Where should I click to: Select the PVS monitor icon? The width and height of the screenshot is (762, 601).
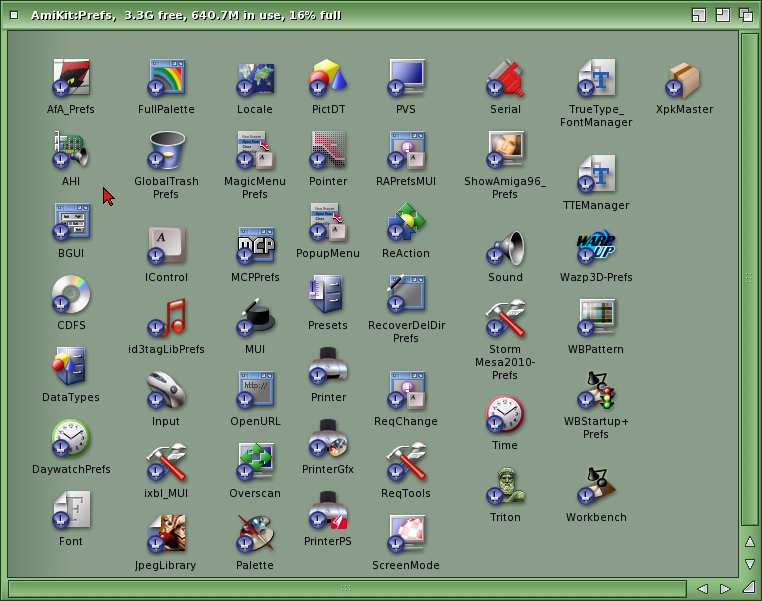coord(406,77)
